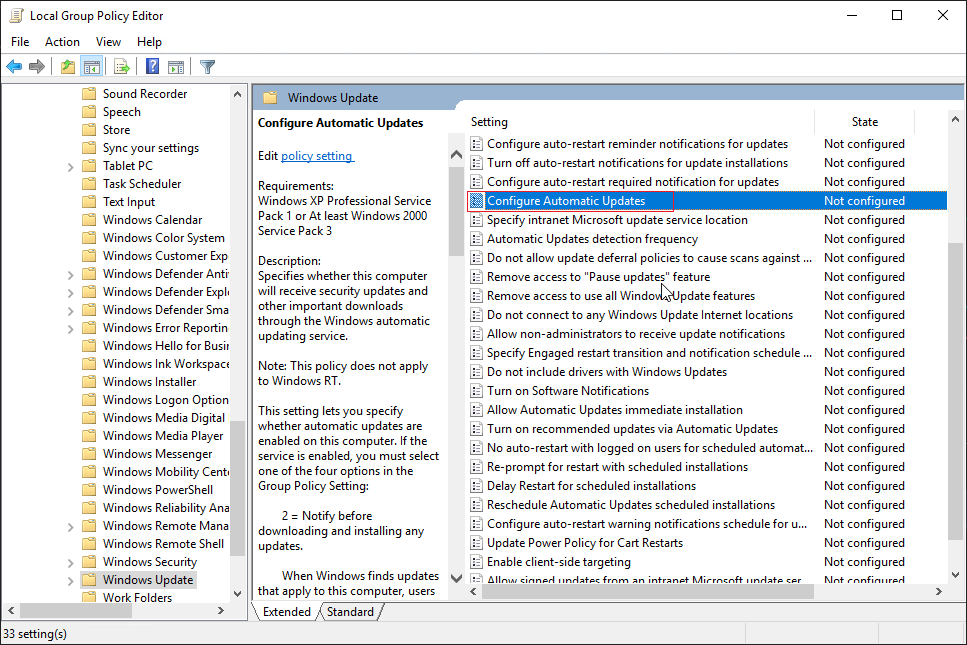Select the Sync your settings tree item
Viewport: 967px width, 645px height.
150,148
